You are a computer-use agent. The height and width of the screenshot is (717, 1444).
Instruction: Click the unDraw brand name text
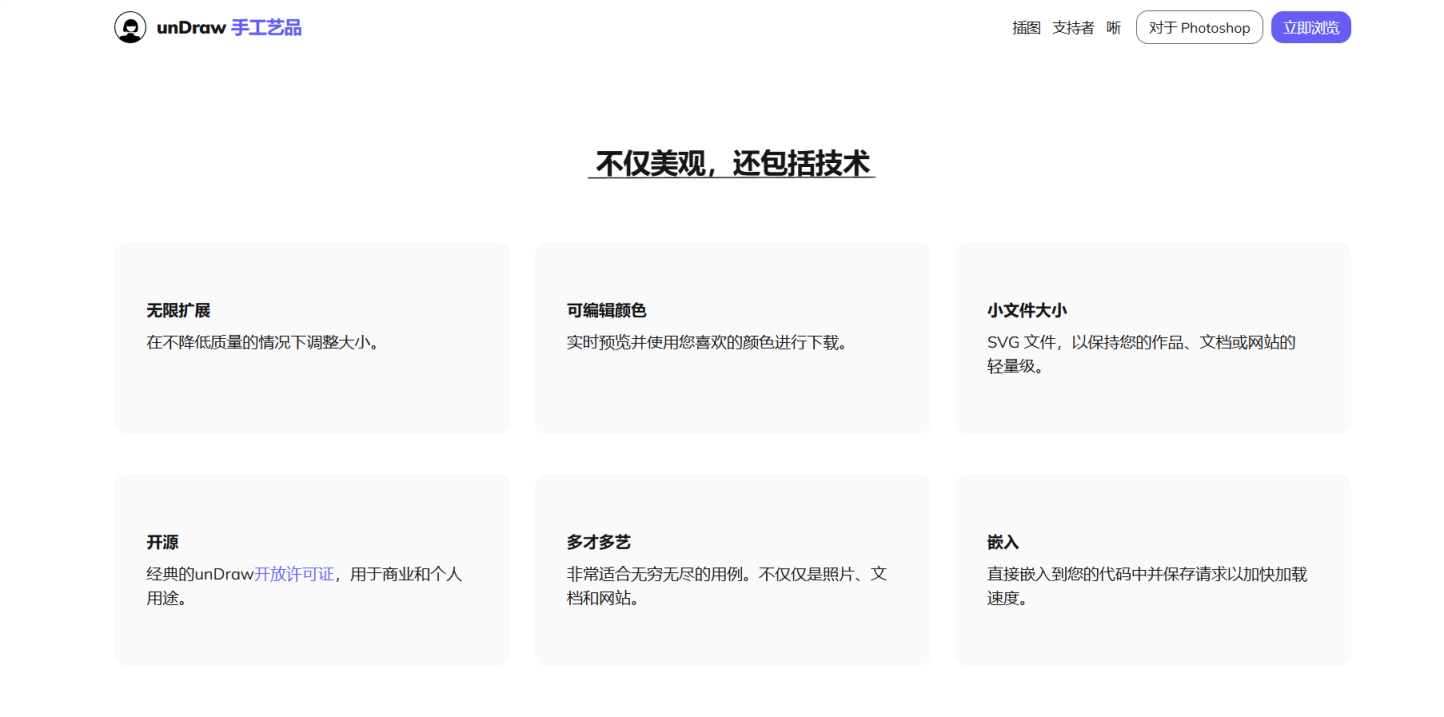click(191, 28)
